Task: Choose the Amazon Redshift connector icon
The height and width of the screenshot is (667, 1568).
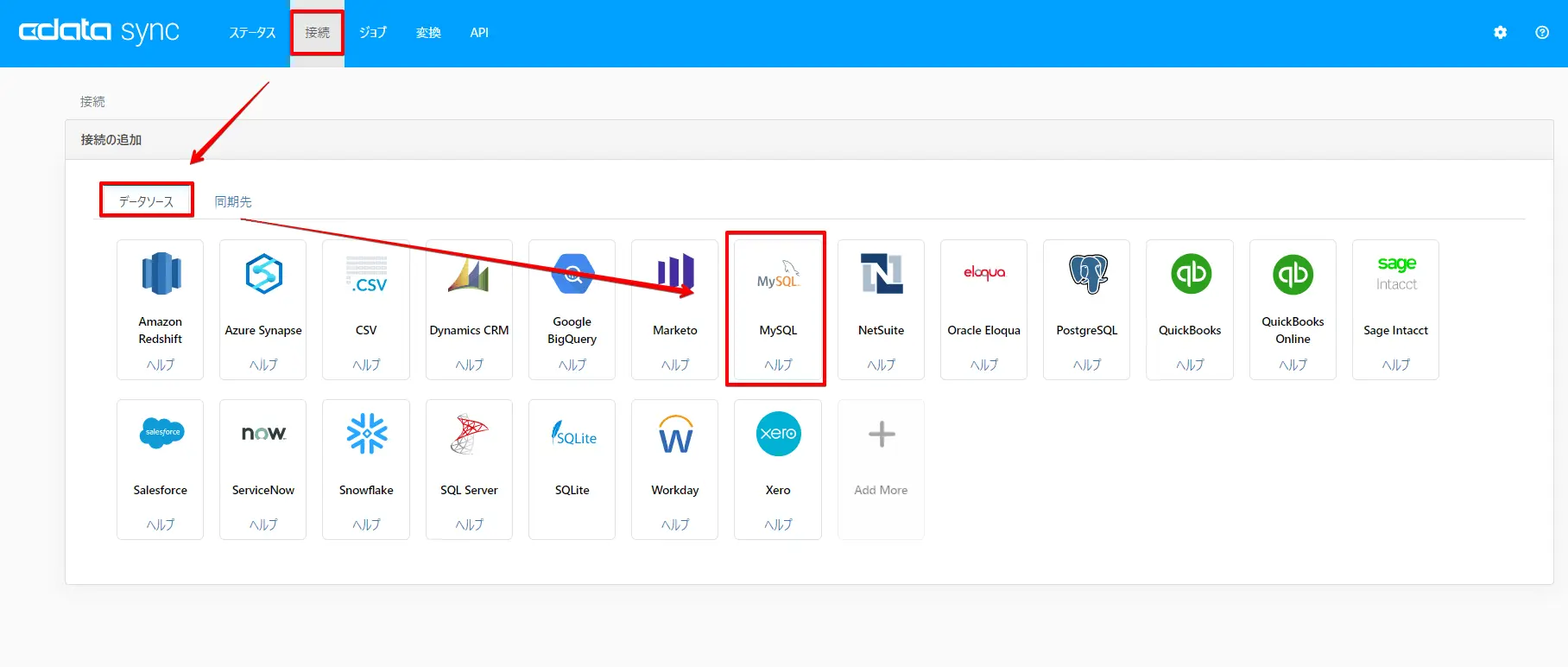Action: (x=161, y=274)
